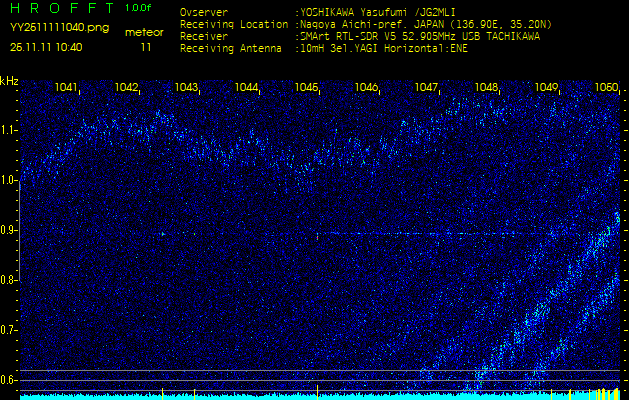629x400 pixels.
Task: Click the RTL-SDR V5 52.905MHz receiver value
Action: click(x=420, y=37)
